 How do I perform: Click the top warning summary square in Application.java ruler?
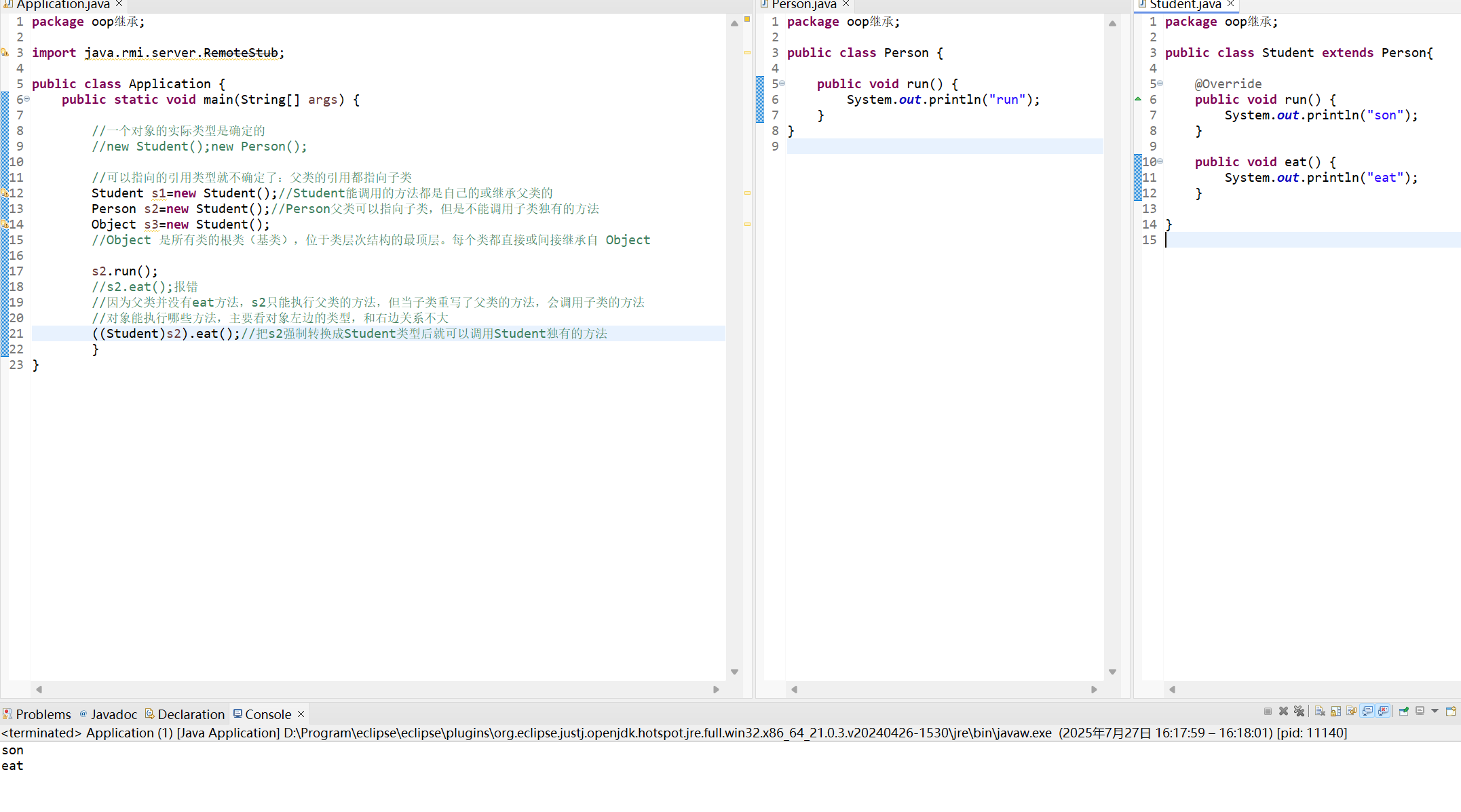(x=747, y=19)
